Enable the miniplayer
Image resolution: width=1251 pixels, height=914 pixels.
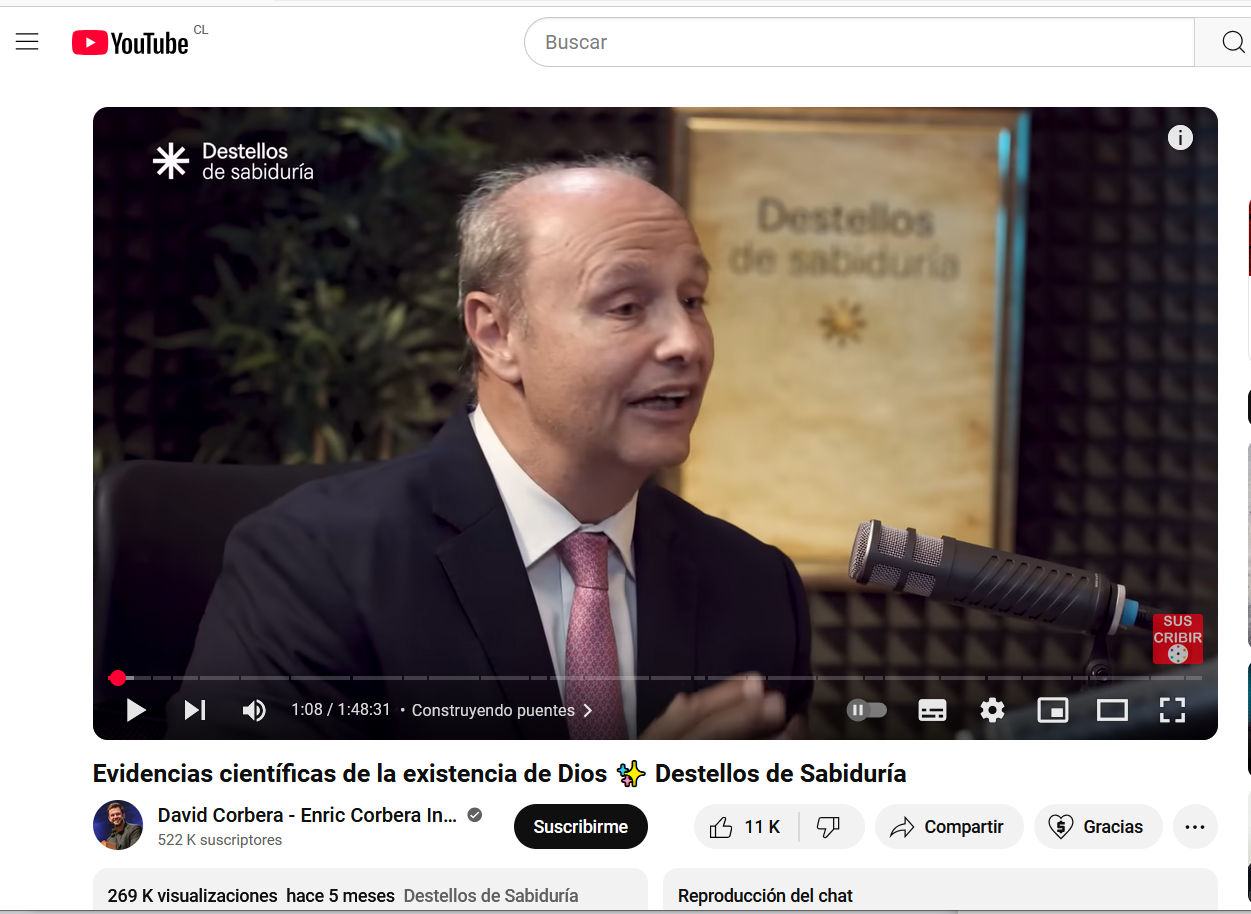1052,710
